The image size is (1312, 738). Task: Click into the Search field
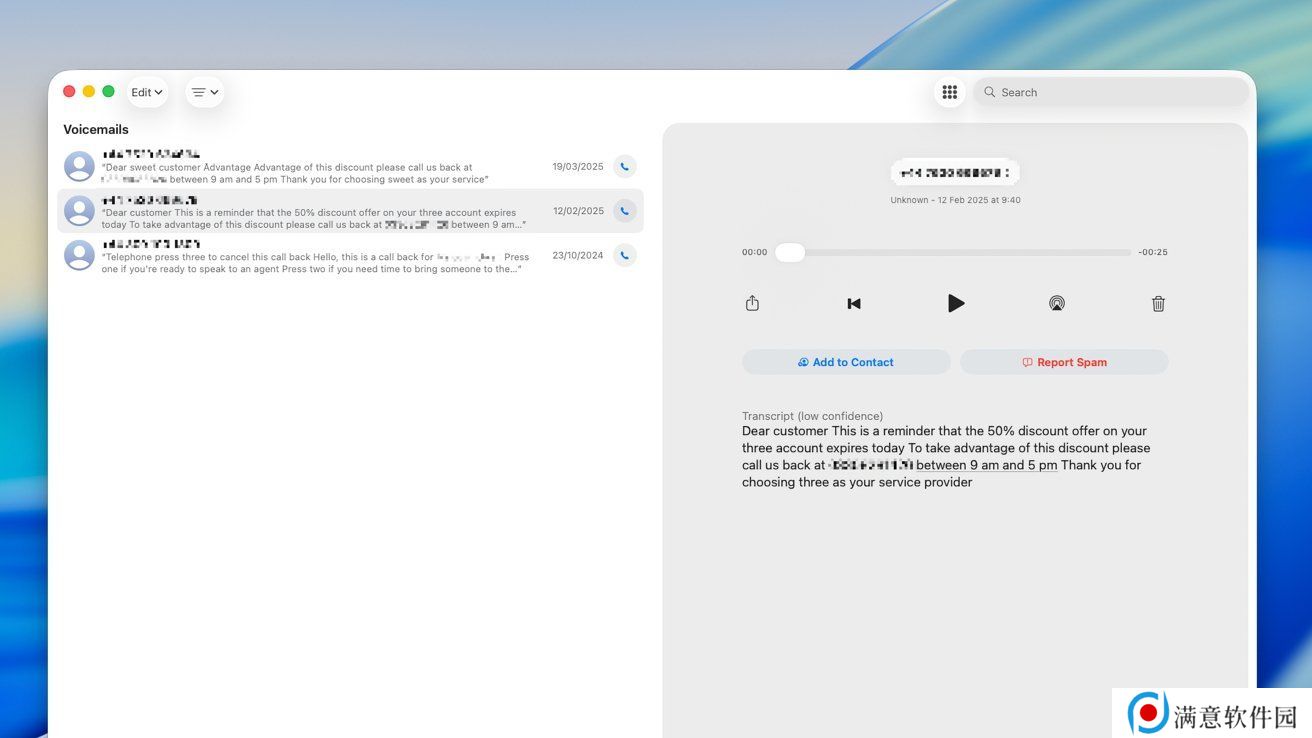click(x=1110, y=92)
